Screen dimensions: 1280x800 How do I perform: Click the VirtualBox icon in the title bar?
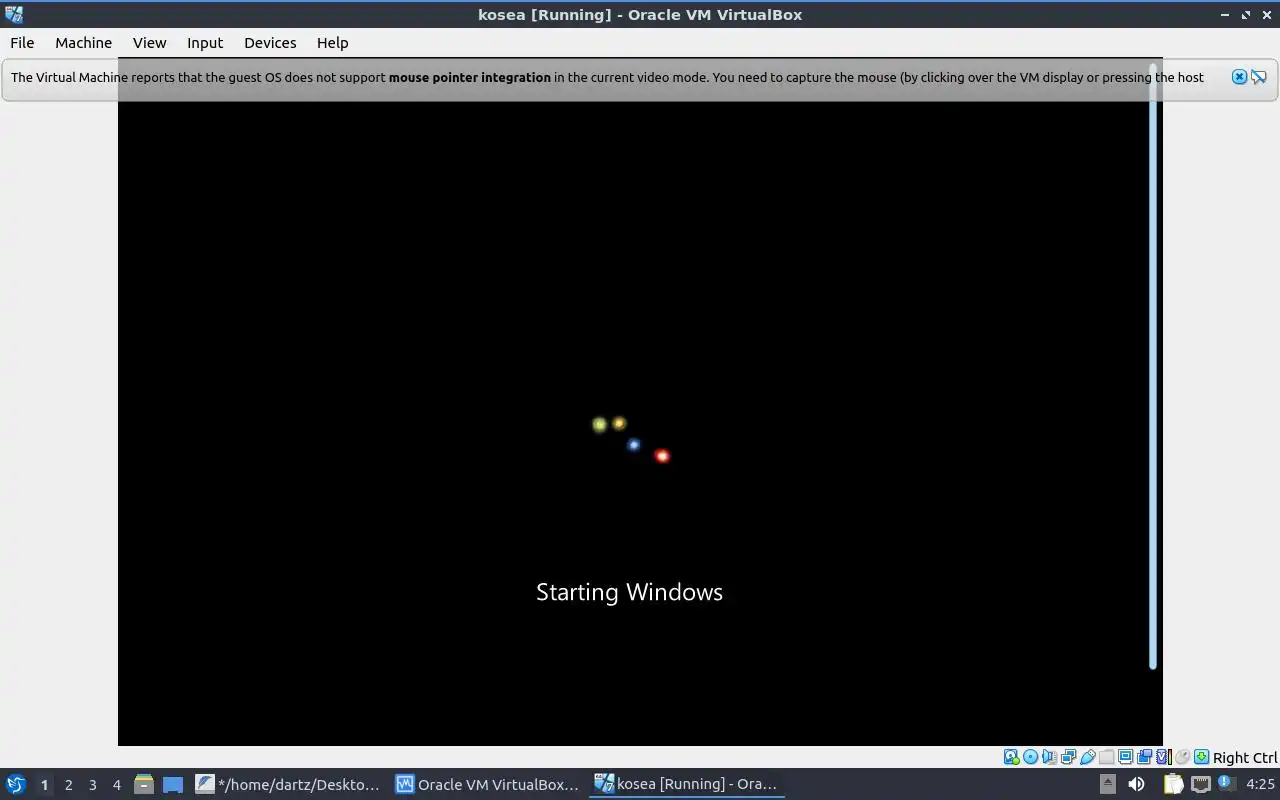click(14, 14)
